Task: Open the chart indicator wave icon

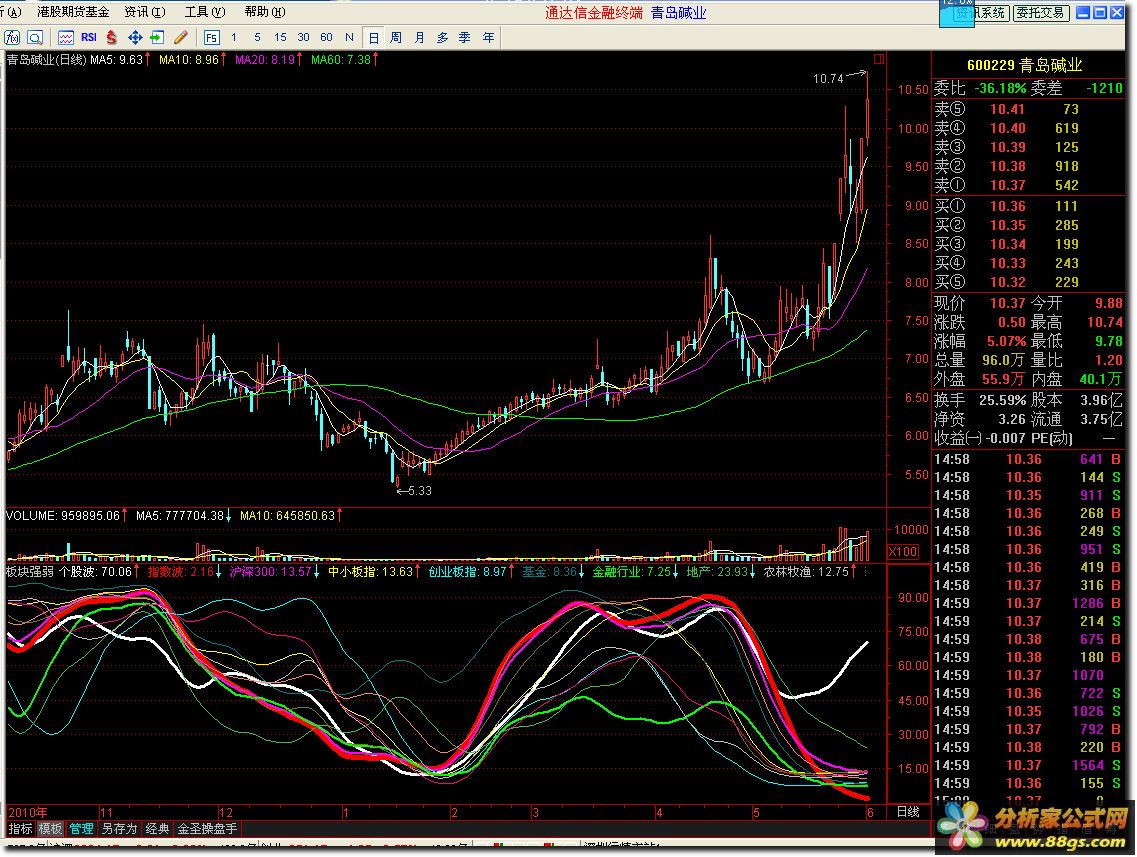Action: [x=65, y=38]
